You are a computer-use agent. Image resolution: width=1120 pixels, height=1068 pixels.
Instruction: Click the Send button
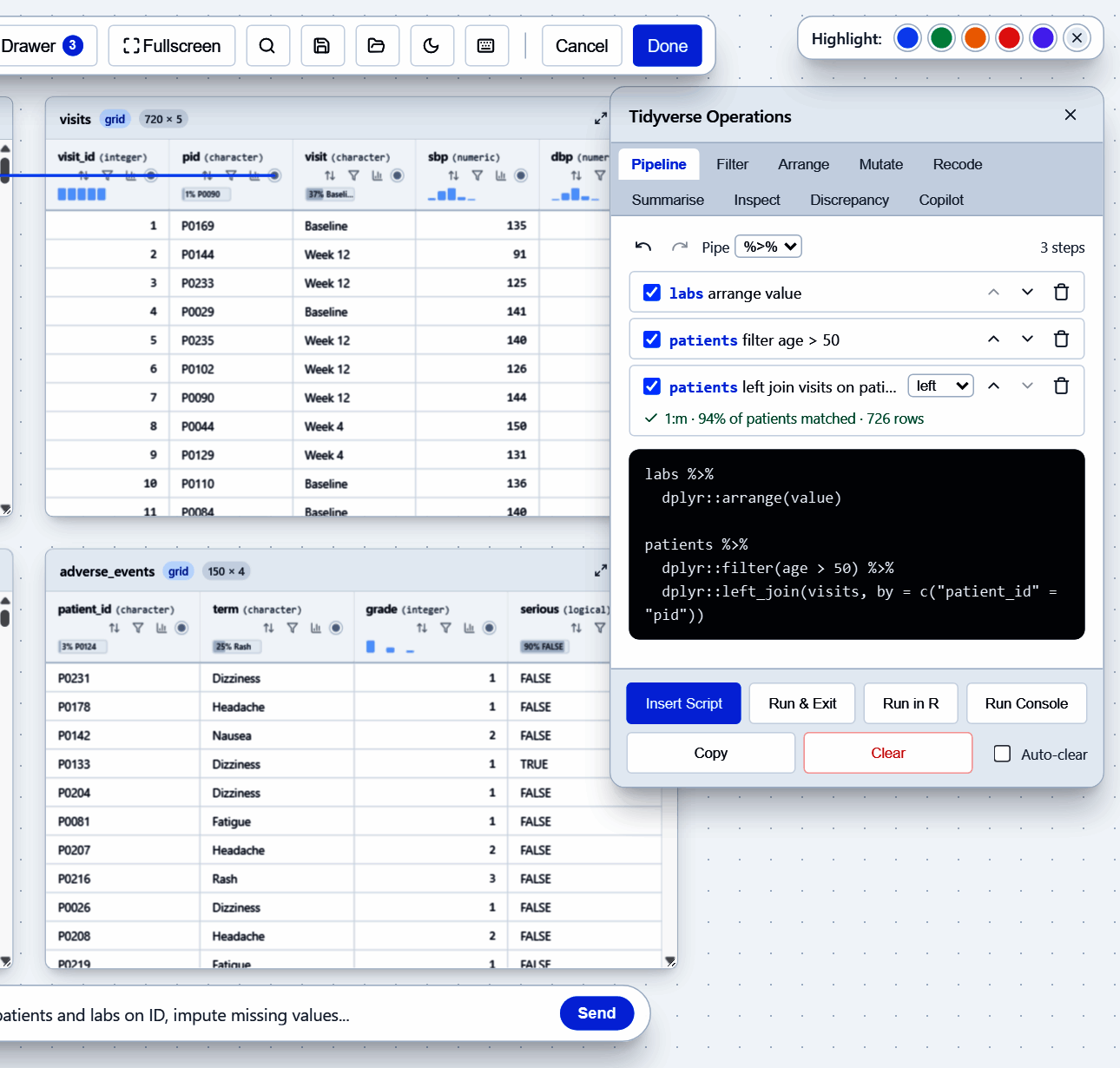pyautogui.click(x=596, y=1013)
